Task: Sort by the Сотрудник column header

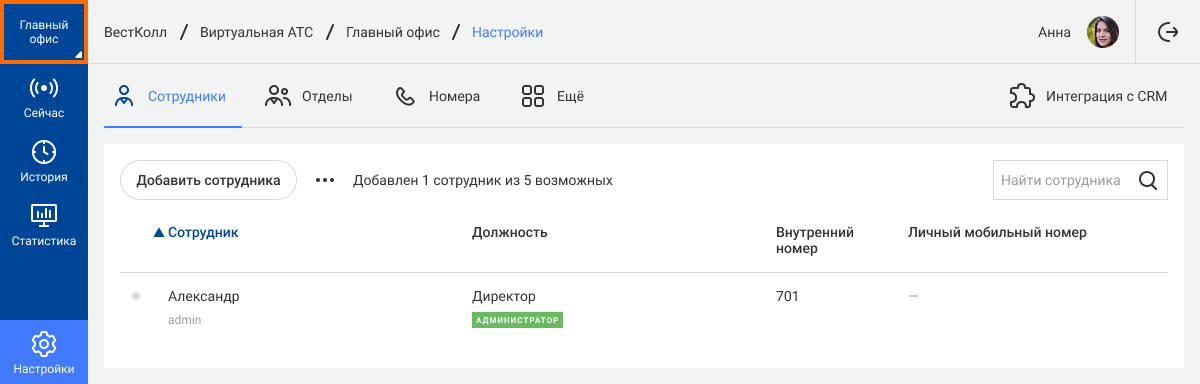Action: click(x=196, y=233)
